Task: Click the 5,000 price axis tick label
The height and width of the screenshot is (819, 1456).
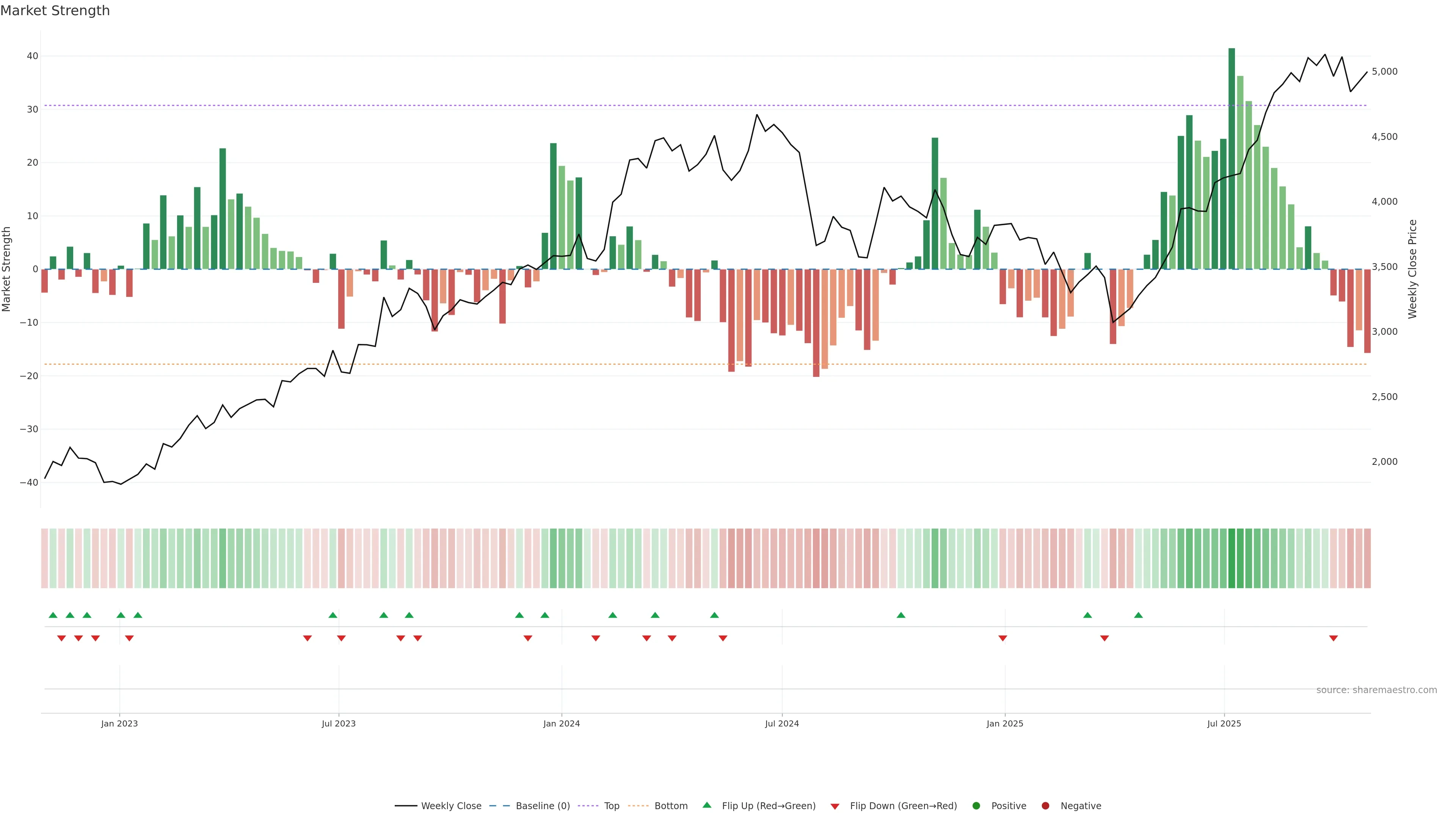Action: (x=1384, y=72)
